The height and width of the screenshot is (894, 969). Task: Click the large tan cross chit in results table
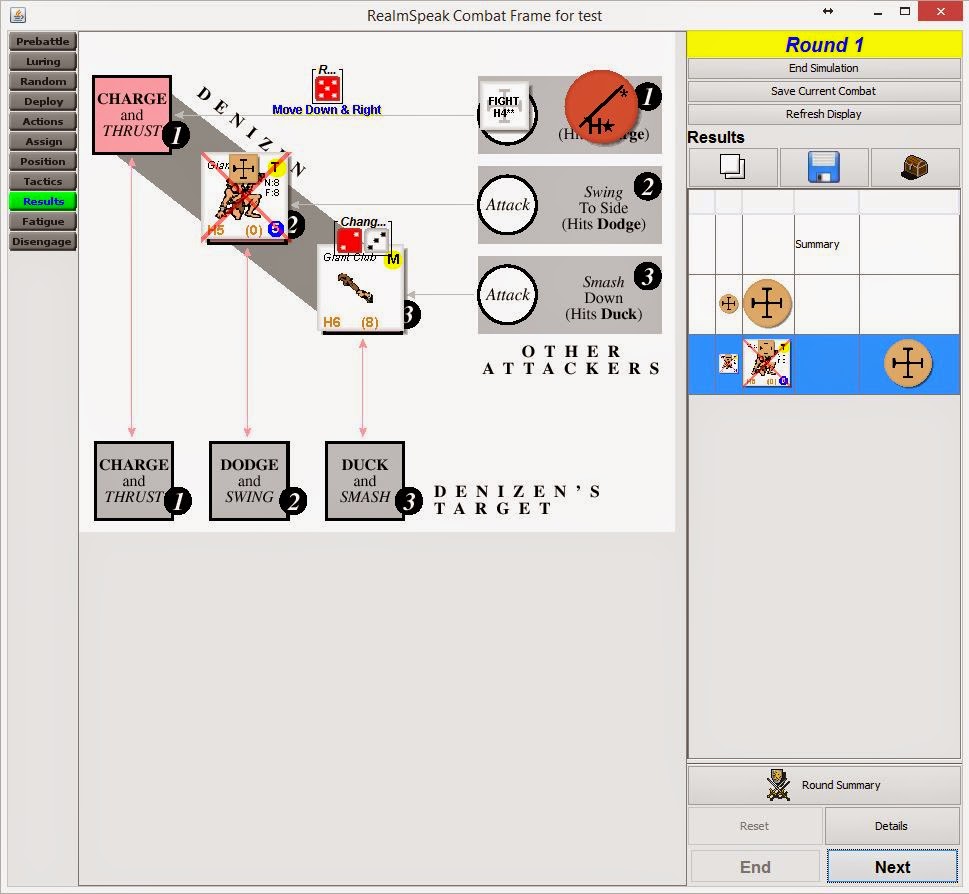point(767,303)
